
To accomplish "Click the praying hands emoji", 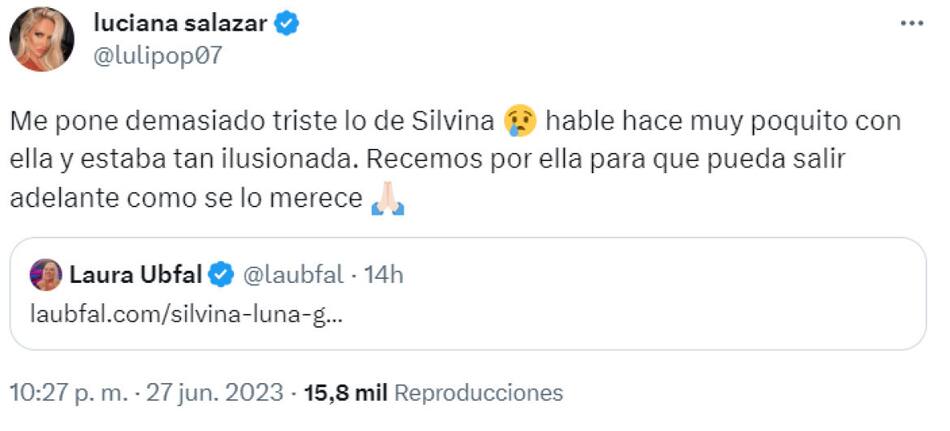I will (387, 199).
